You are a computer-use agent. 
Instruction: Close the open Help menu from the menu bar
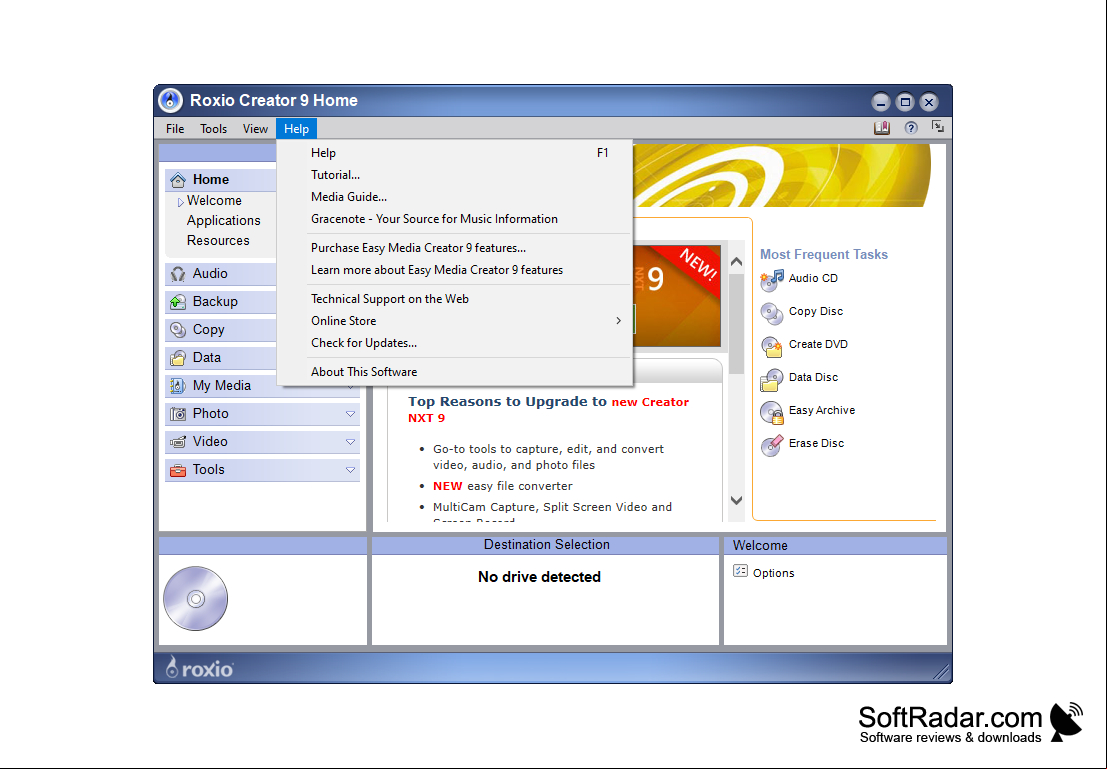tap(297, 129)
